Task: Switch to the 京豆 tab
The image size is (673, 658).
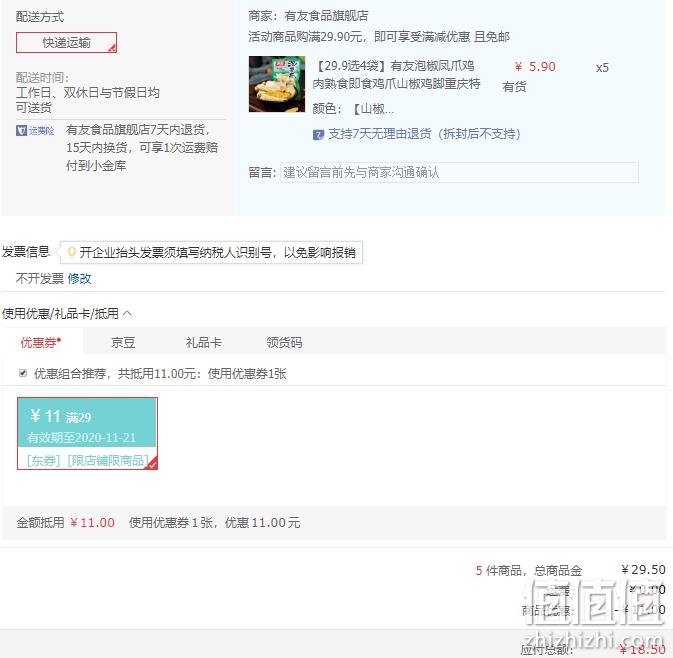Action: [x=123, y=342]
